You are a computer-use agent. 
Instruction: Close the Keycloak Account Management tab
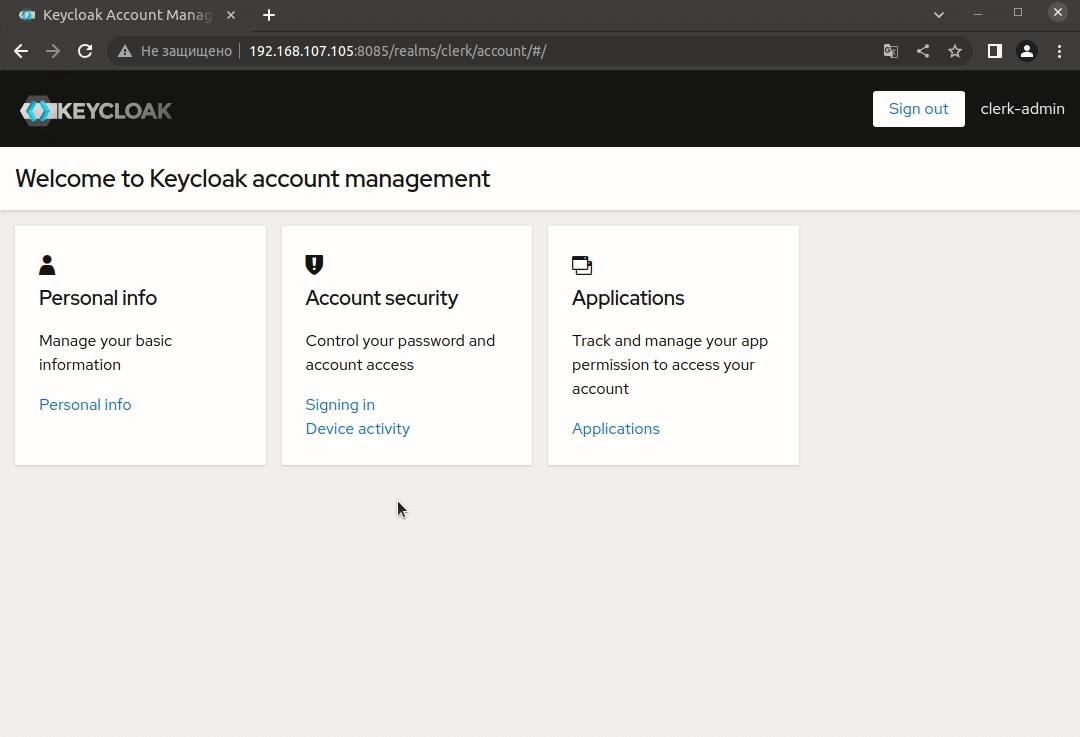coord(231,15)
